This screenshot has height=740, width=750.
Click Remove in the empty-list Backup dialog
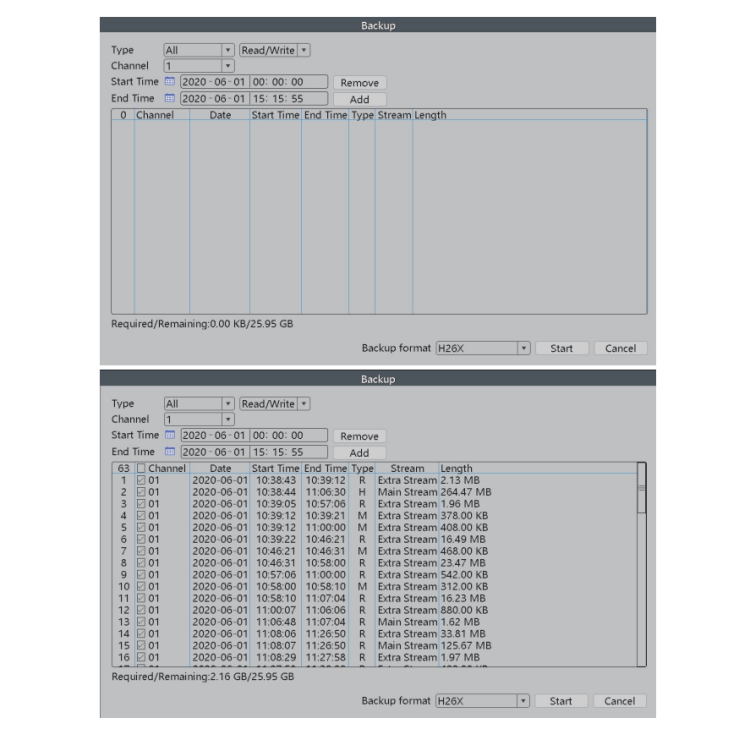pyautogui.click(x=360, y=83)
